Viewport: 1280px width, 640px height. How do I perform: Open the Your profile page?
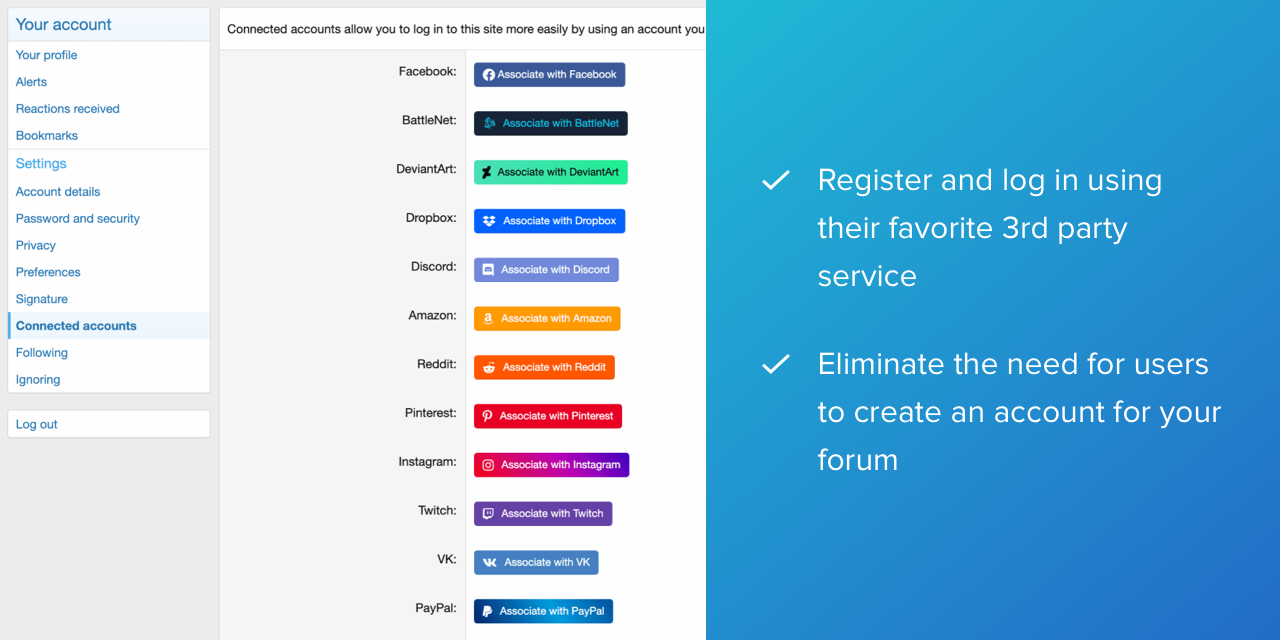[46, 55]
